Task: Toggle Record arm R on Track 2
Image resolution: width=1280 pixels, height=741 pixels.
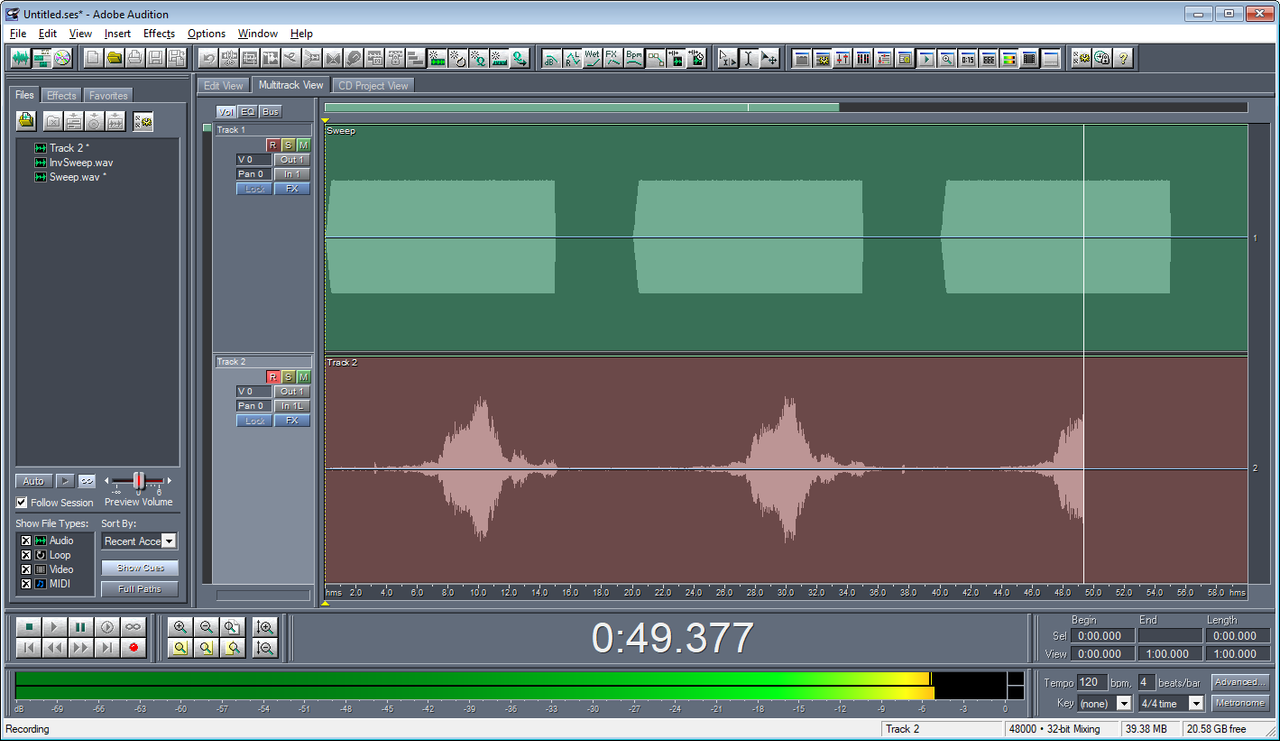Action: [x=272, y=377]
